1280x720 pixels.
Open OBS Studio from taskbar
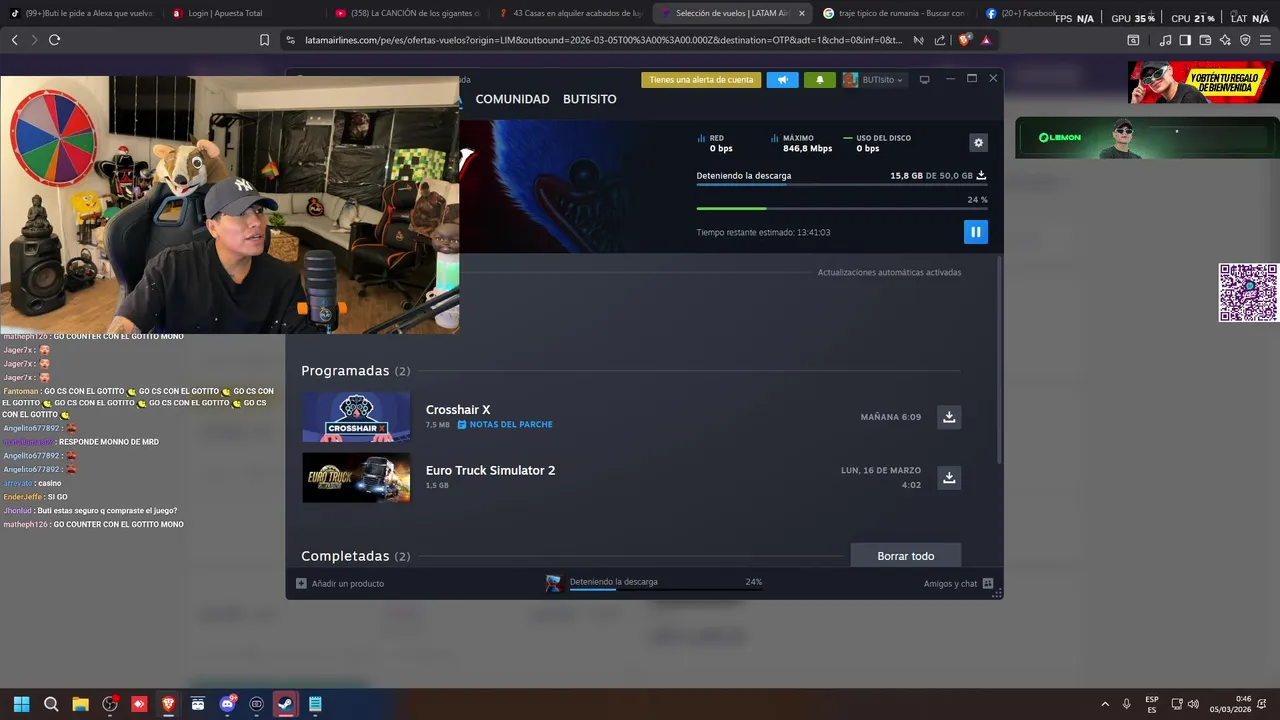(x=110, y=704)
